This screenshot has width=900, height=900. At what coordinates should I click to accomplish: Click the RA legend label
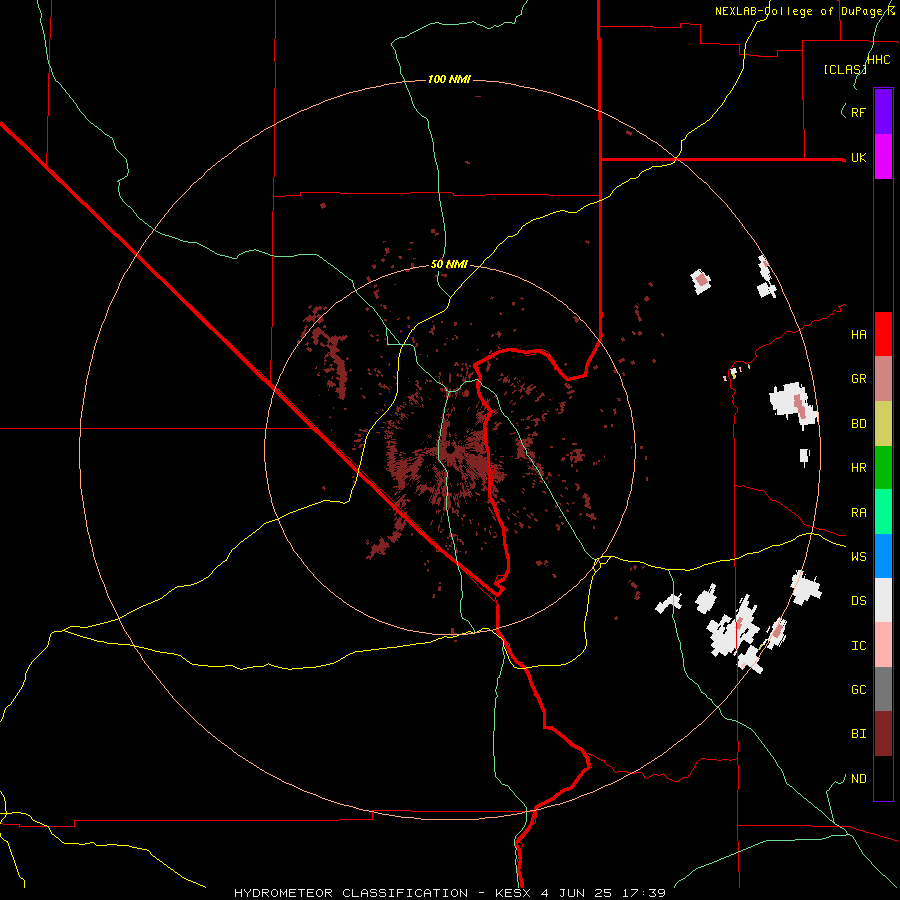tap(858, 513)
